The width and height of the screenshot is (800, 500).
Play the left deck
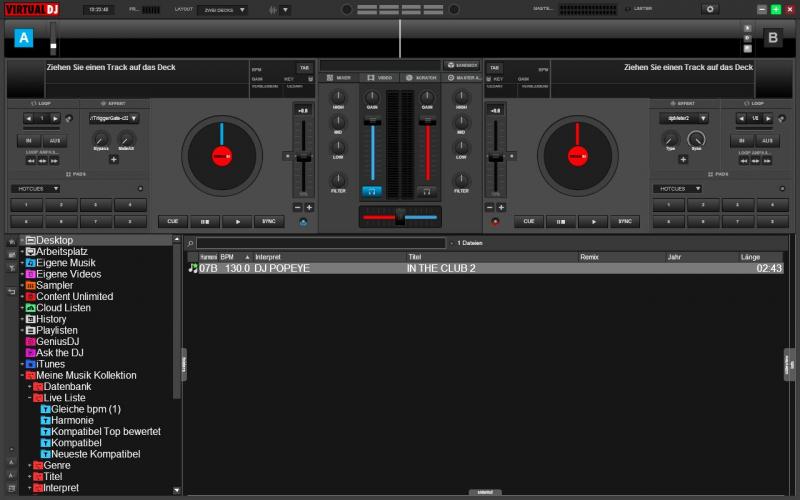[238, 222]
